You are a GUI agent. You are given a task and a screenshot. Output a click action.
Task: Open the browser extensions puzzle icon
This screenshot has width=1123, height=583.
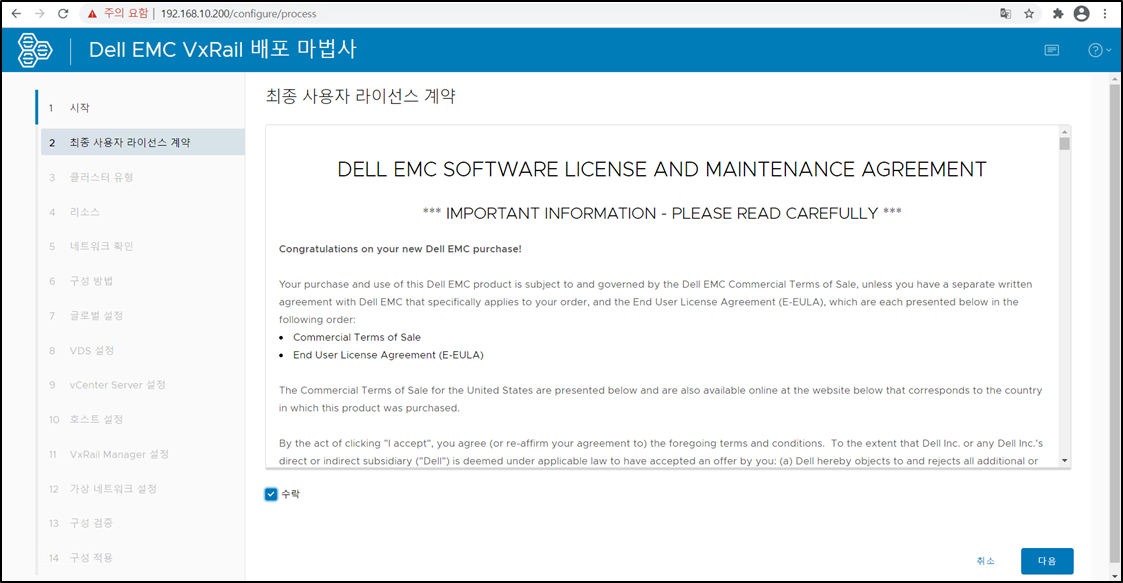point(1058,14)
